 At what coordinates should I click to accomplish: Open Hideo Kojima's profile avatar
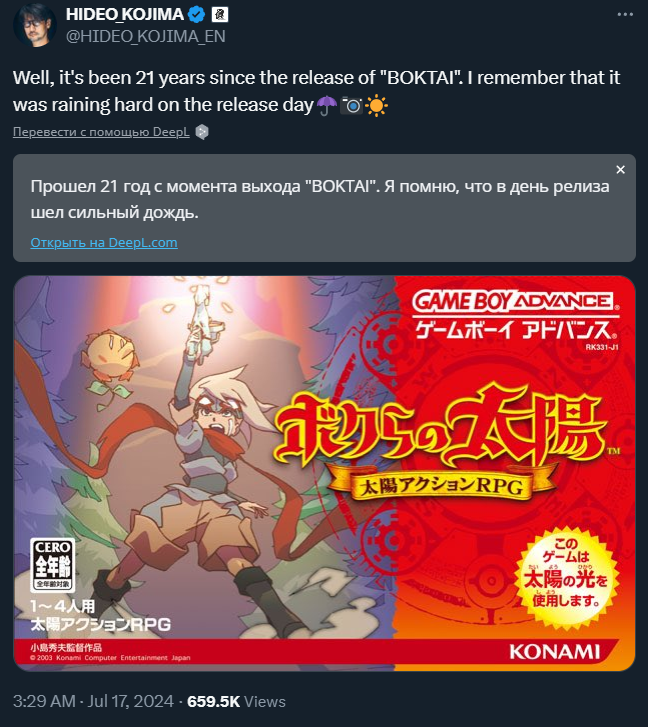pos(35,25)
